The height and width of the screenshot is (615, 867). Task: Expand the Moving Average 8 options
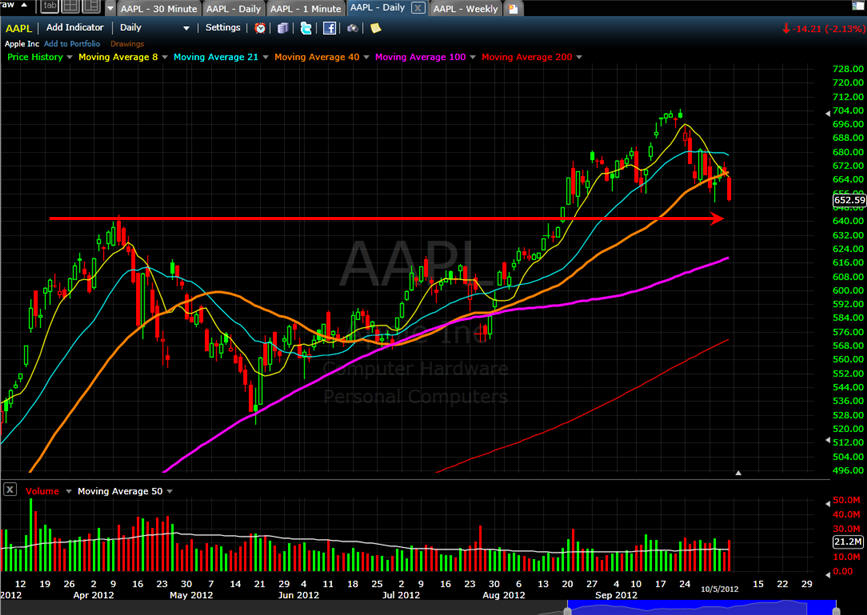165,57
